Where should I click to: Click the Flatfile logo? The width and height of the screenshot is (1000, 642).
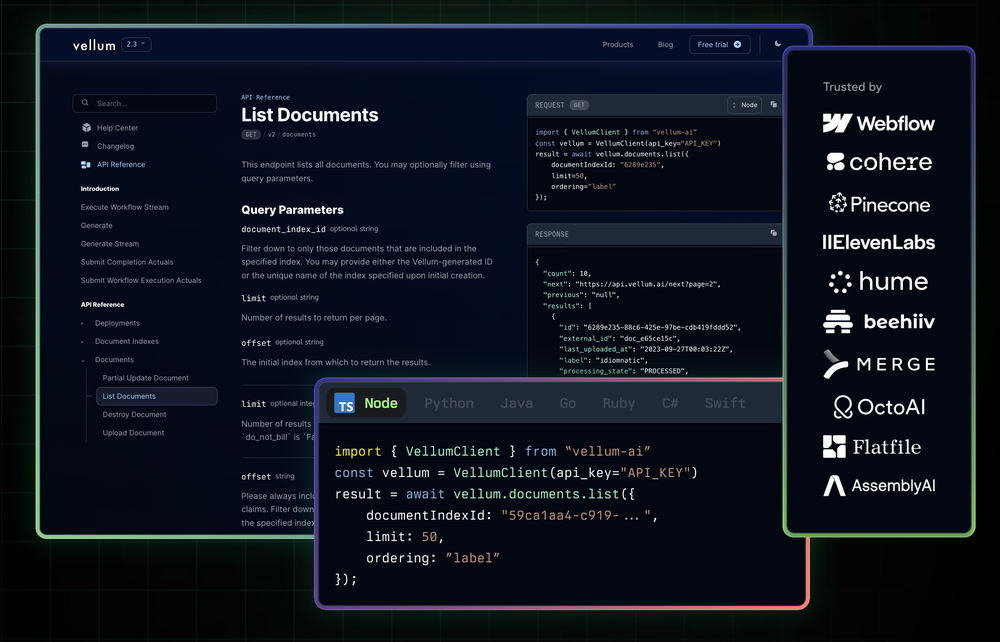pyautogui.click(x=872, y=447)
